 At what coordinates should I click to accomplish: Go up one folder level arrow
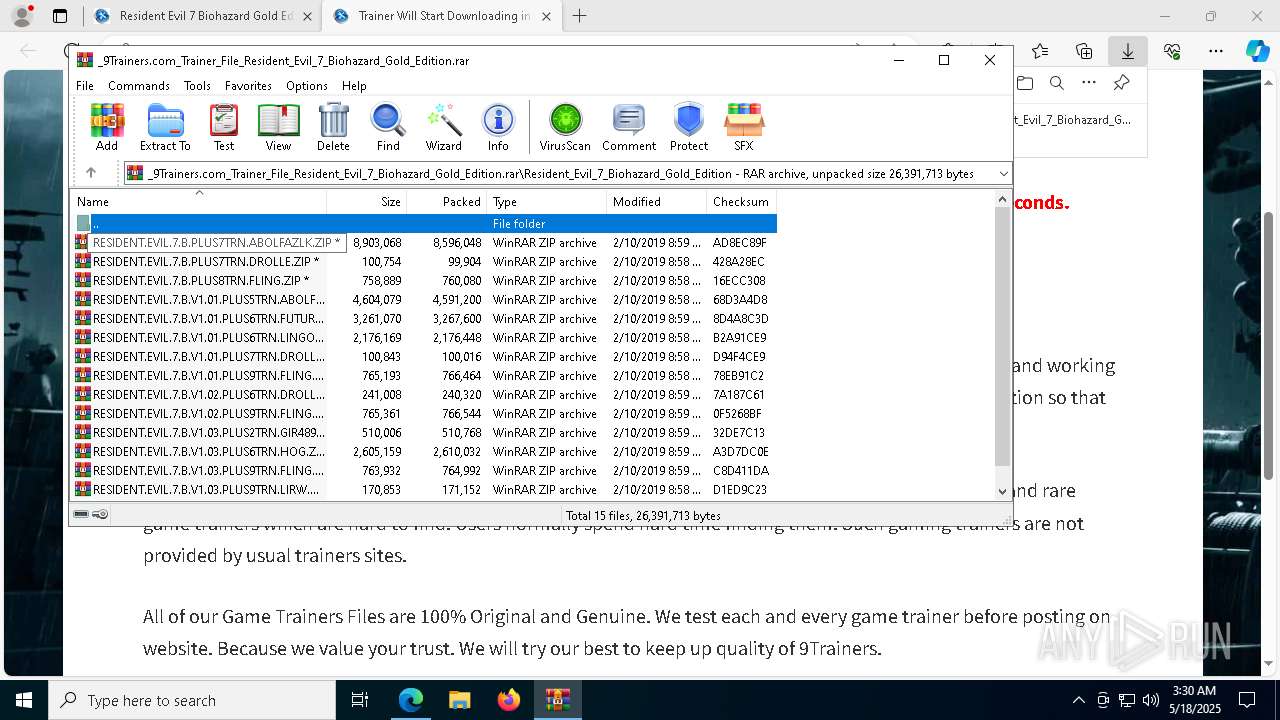[x=91, y=173]
